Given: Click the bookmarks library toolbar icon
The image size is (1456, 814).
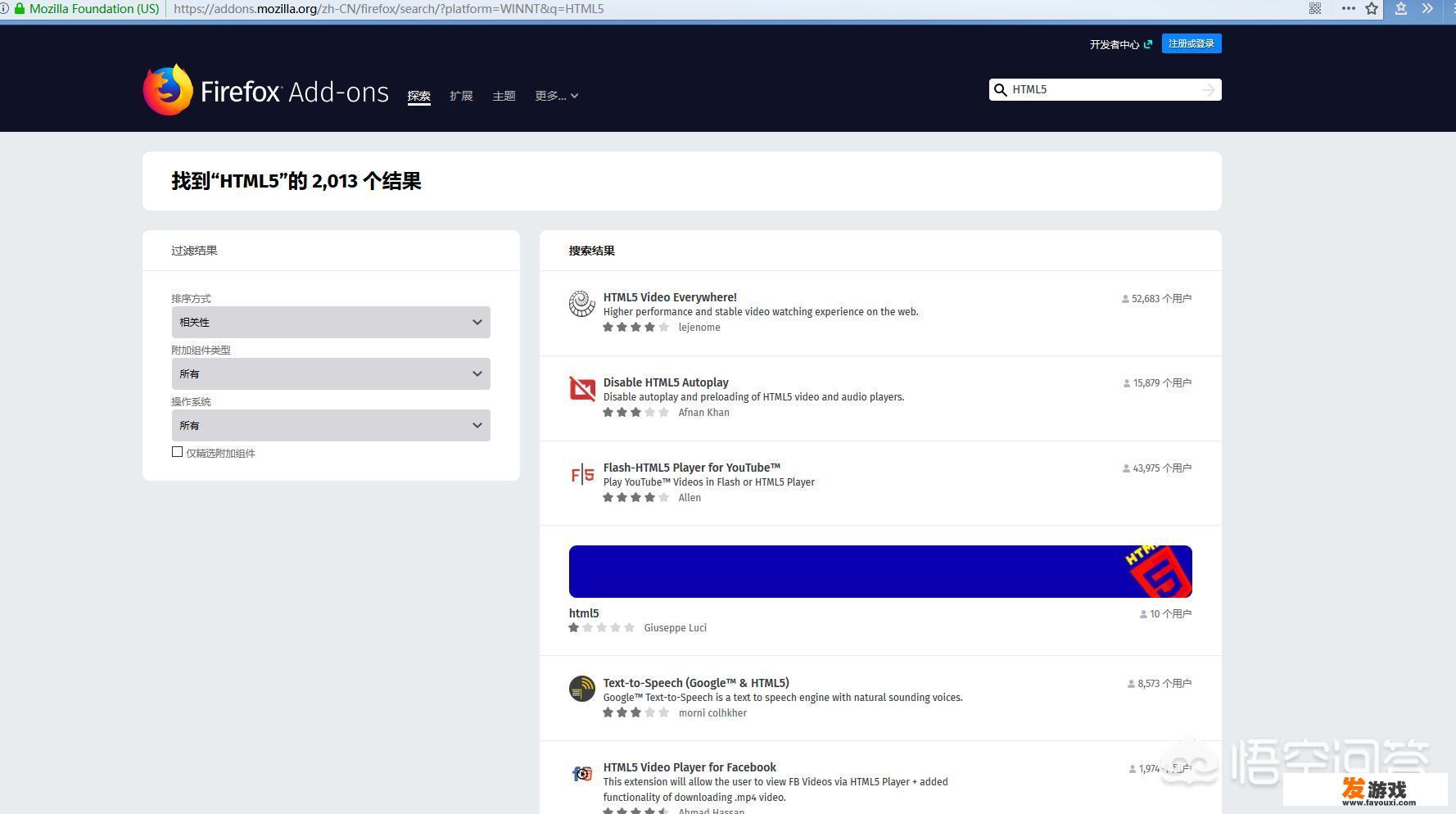Looking at the screenshot, I should (1401, 9).
